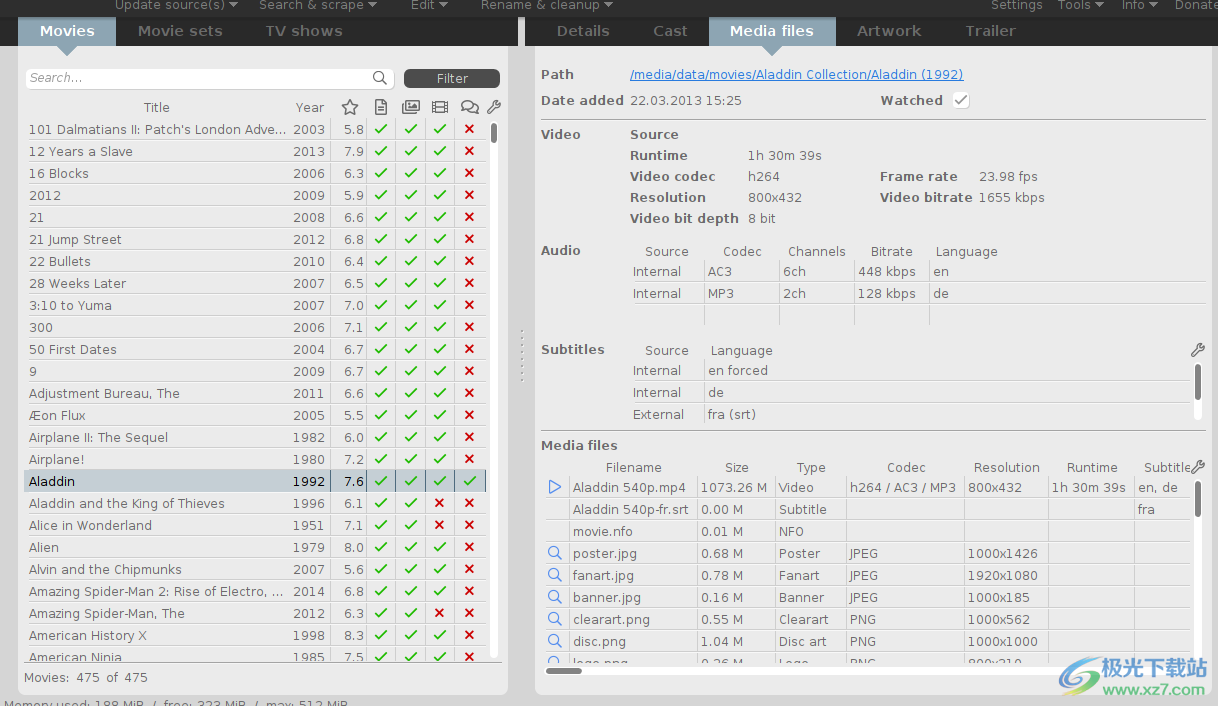Click the Filename column header
Image resolution: width=1218 pixels, height=706 pixels.
point(634,467)
